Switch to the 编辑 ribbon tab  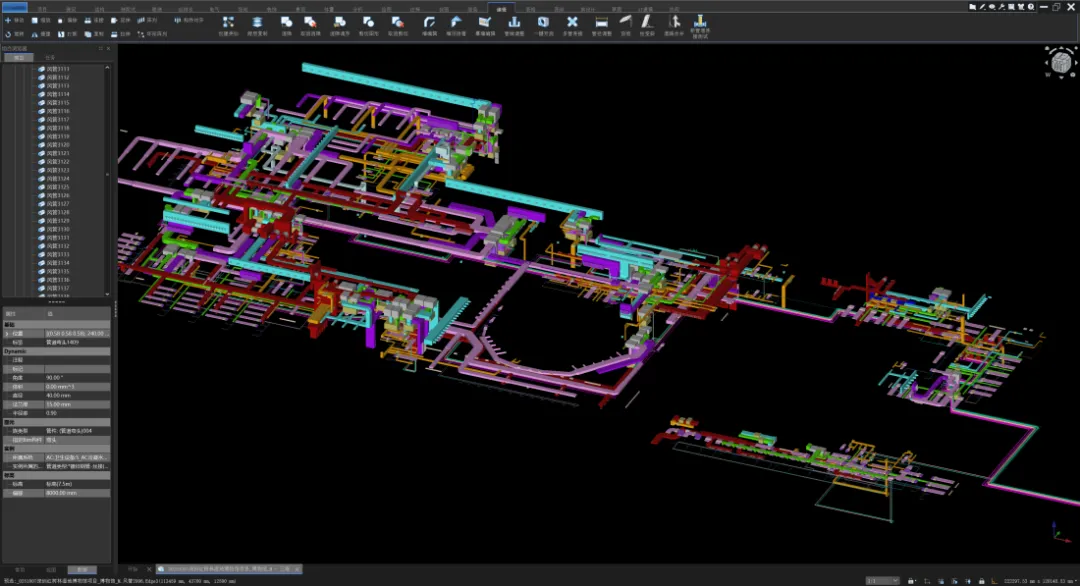(x=500, y=7)
